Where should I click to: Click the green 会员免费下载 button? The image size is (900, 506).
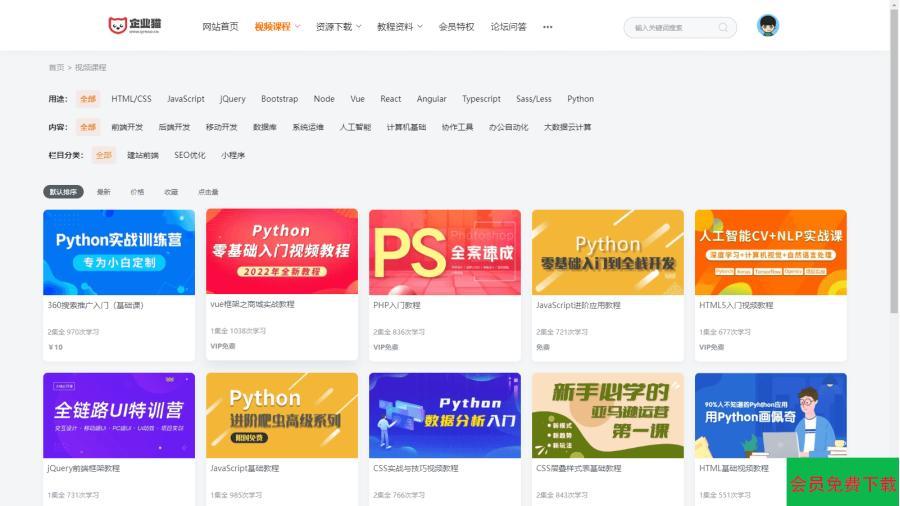pyautogui.click(x=843, y=482)
